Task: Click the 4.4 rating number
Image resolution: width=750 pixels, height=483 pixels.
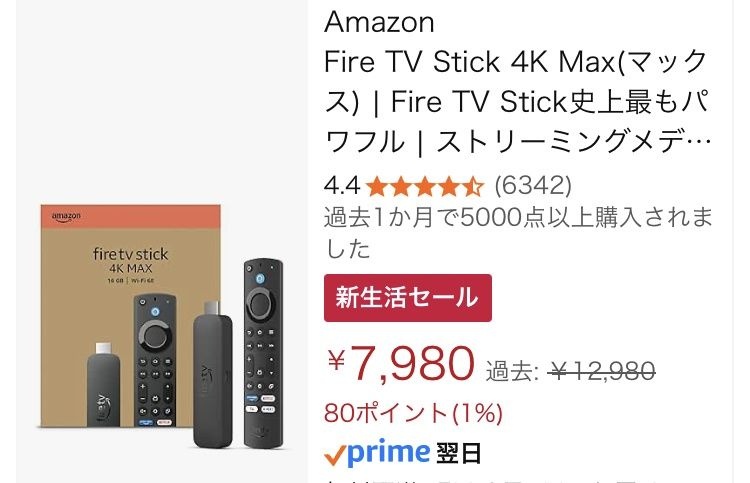Action: [342, 186]
